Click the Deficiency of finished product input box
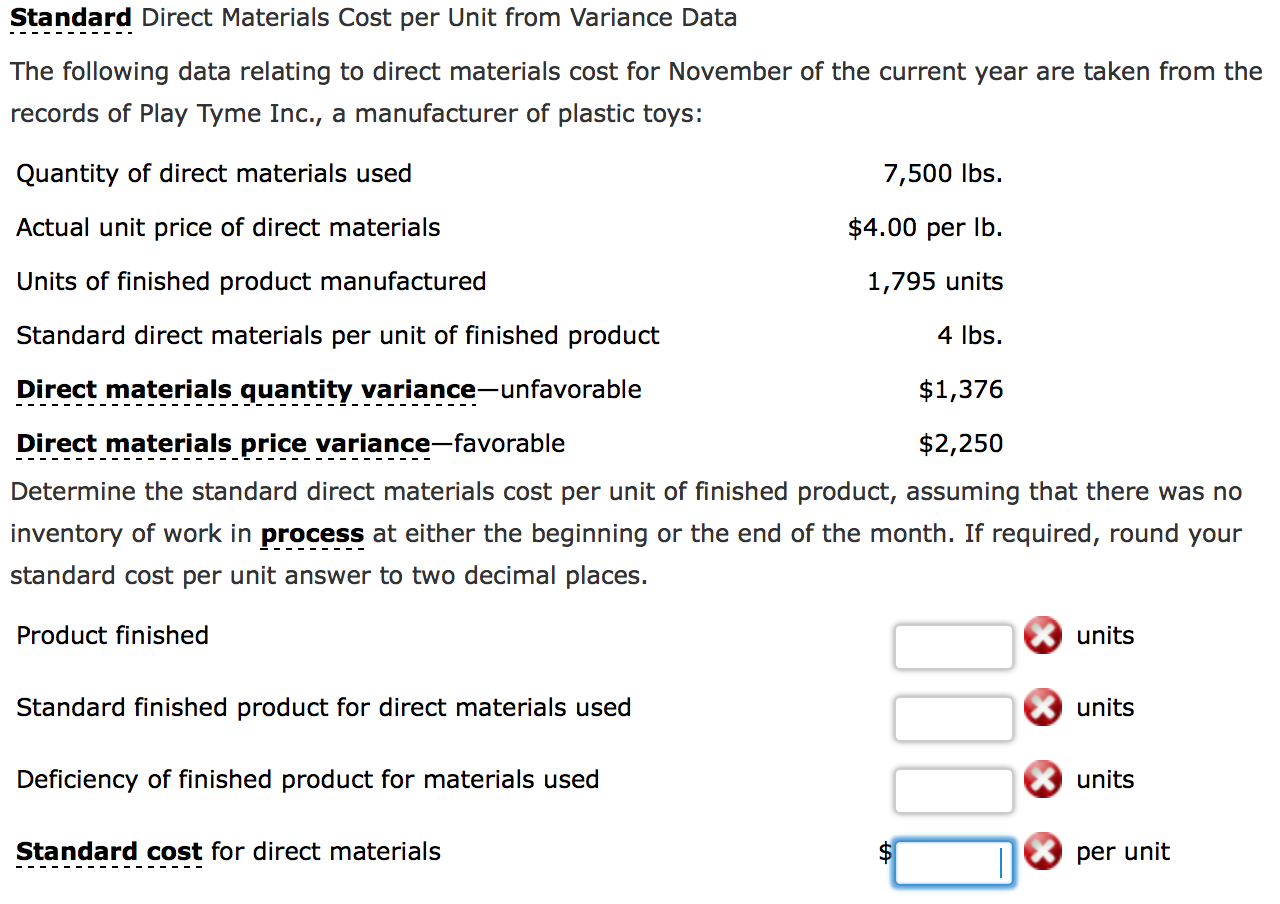 pos(953,790)
